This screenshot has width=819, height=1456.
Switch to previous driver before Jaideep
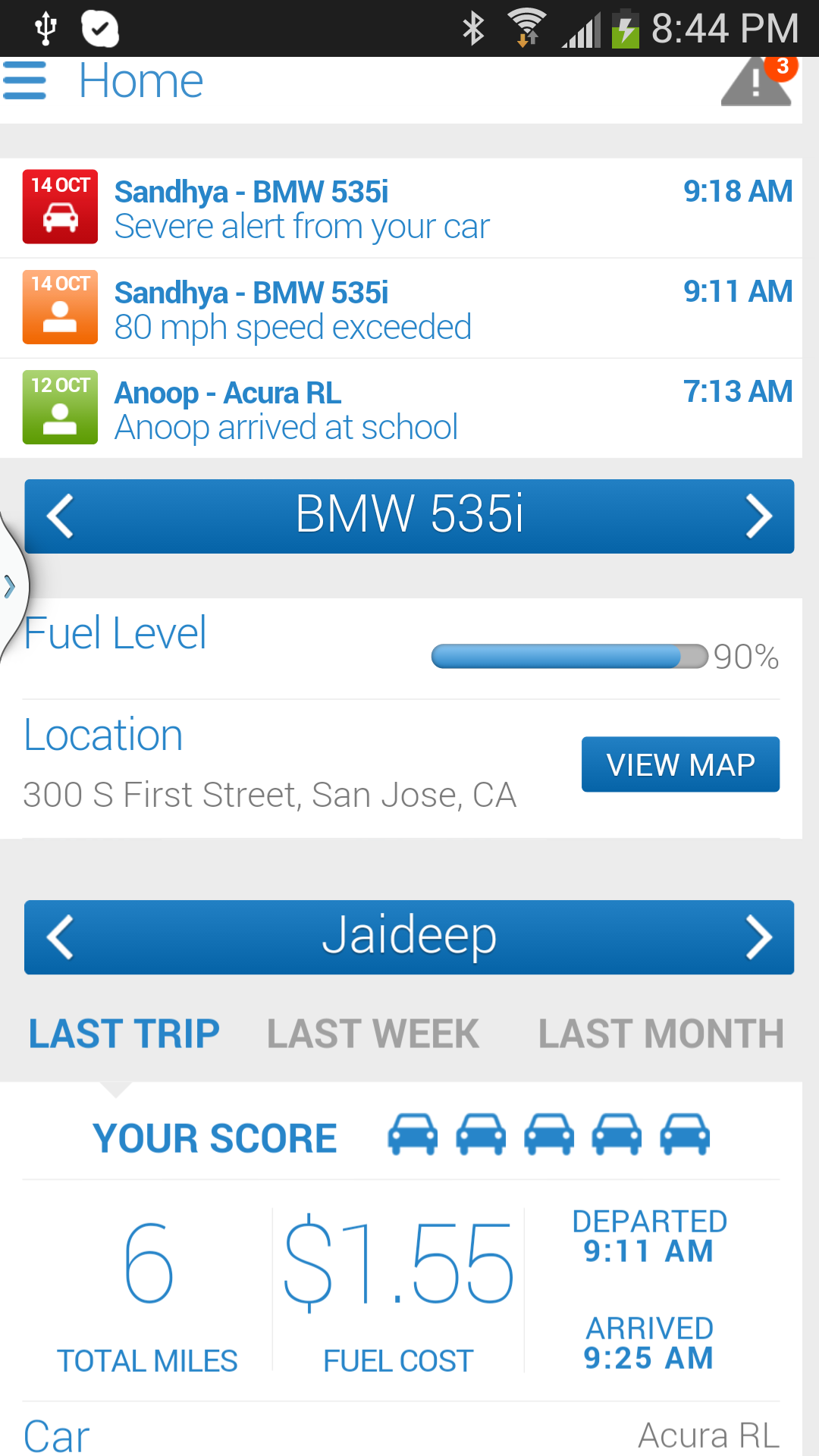point(61,937)
